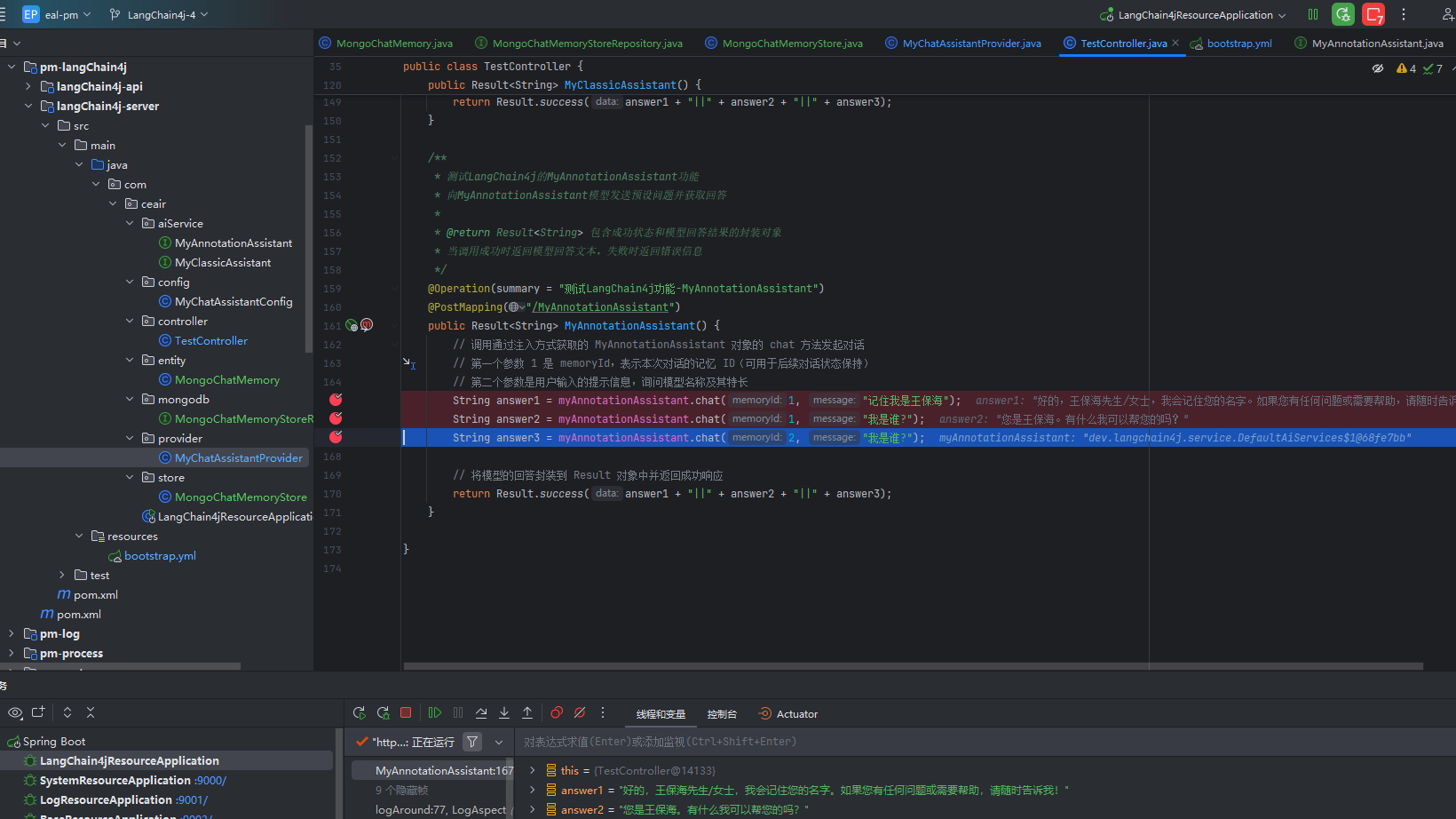1456x819 pixels.
Task: Open the title bar more options menu
Action: 1404,14
